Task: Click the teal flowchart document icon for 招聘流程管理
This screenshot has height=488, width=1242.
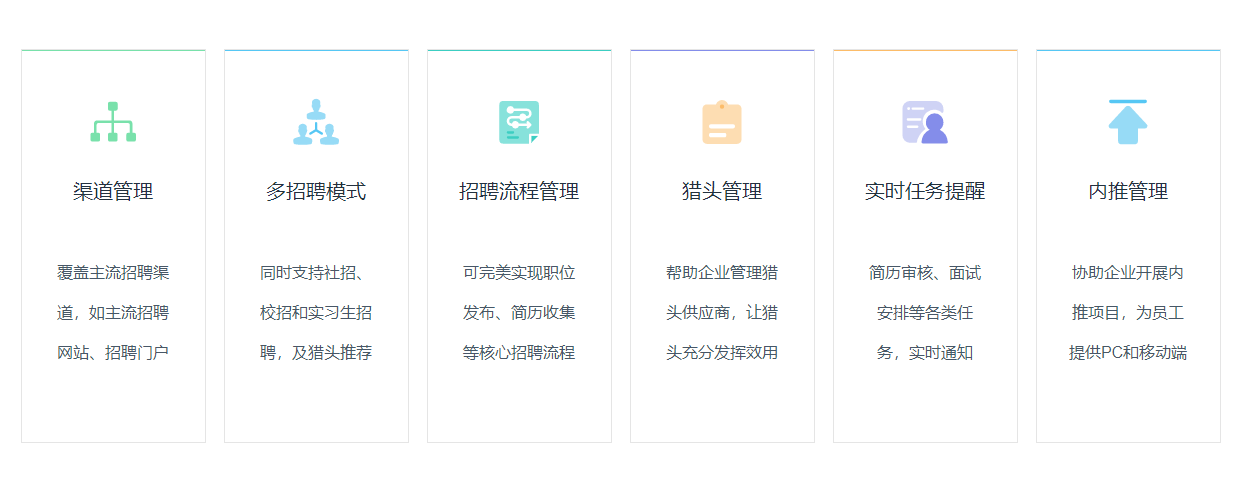Action: (519, 122)
